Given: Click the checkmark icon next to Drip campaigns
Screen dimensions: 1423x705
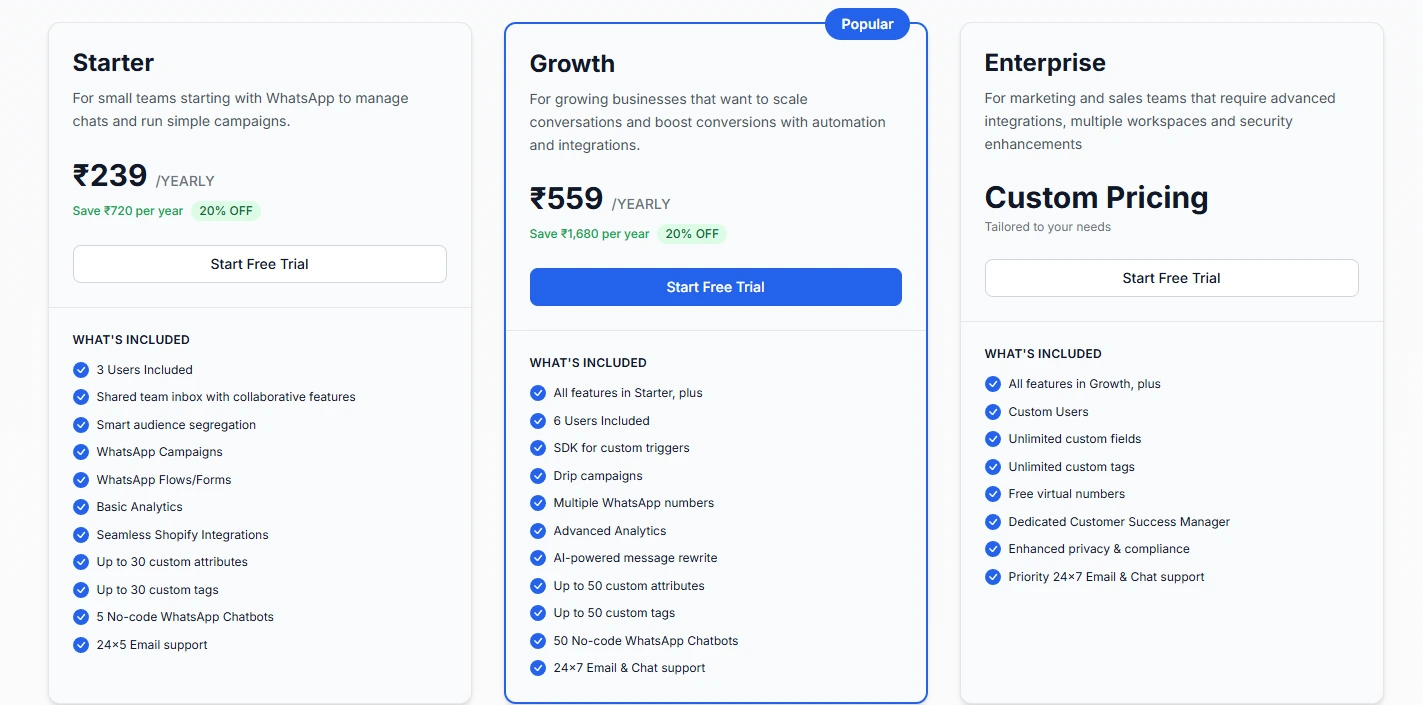Looking at the screenshot, I should point(538,476).
